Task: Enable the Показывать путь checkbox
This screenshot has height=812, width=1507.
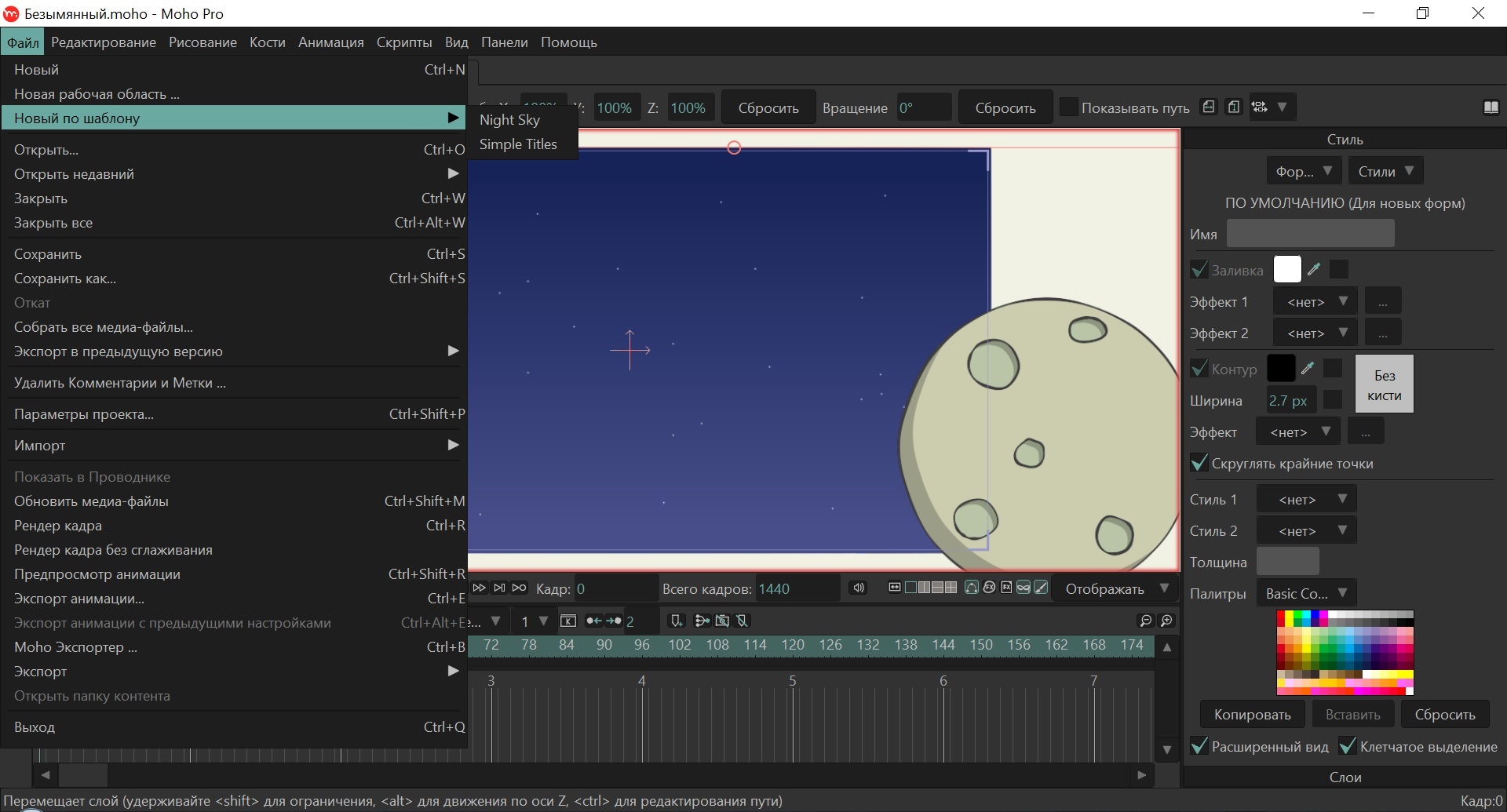Action: tap(1069, 107)
